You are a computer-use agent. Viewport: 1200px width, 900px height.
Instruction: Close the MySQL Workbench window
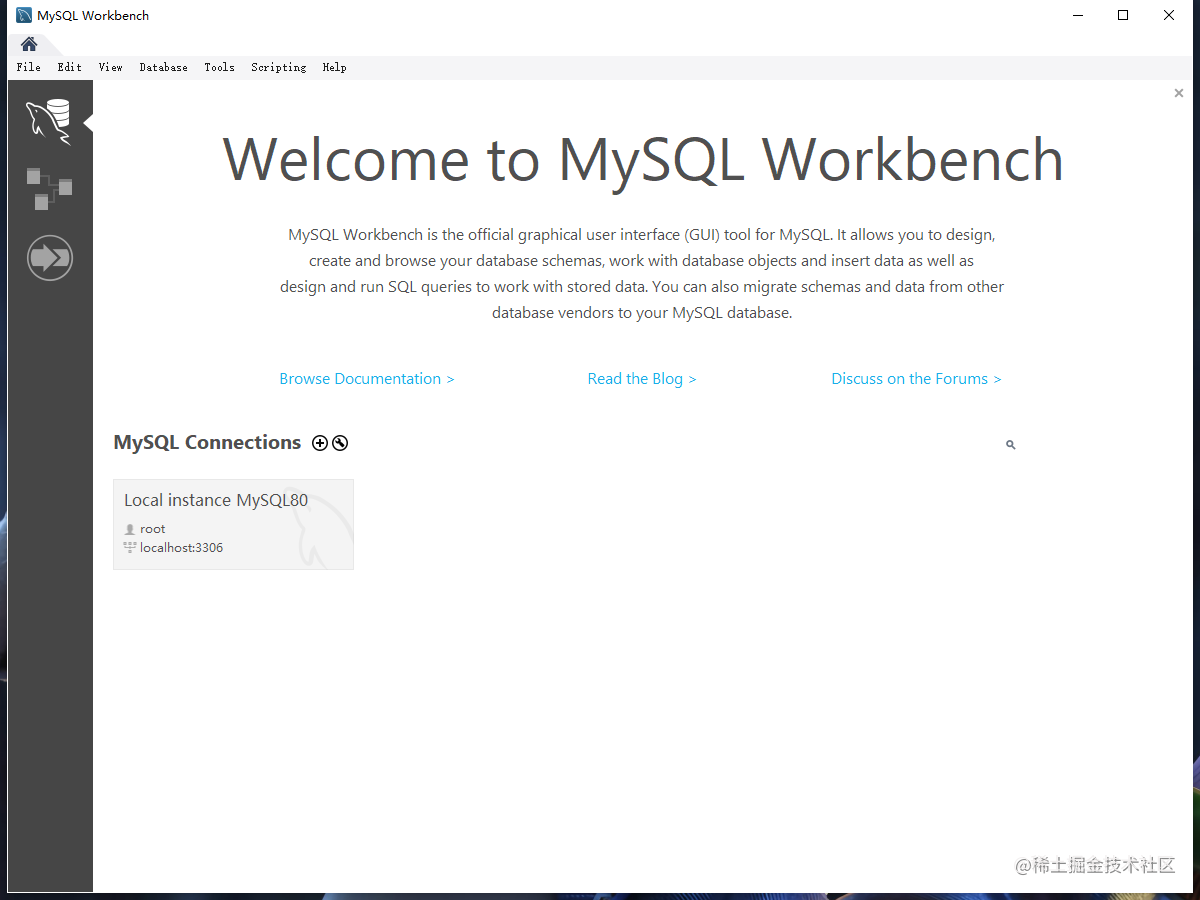tap(1169, 15)
